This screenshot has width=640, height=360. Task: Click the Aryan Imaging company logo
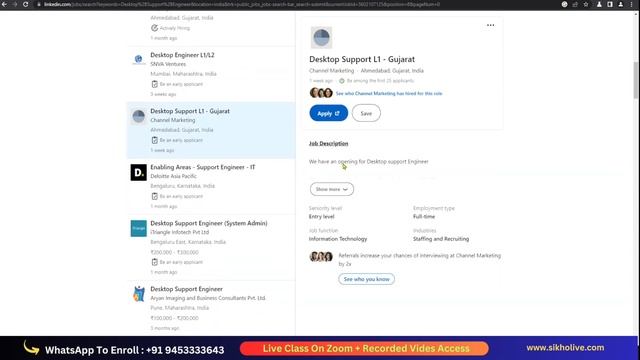pyautogui.click(x=138, y=294)
